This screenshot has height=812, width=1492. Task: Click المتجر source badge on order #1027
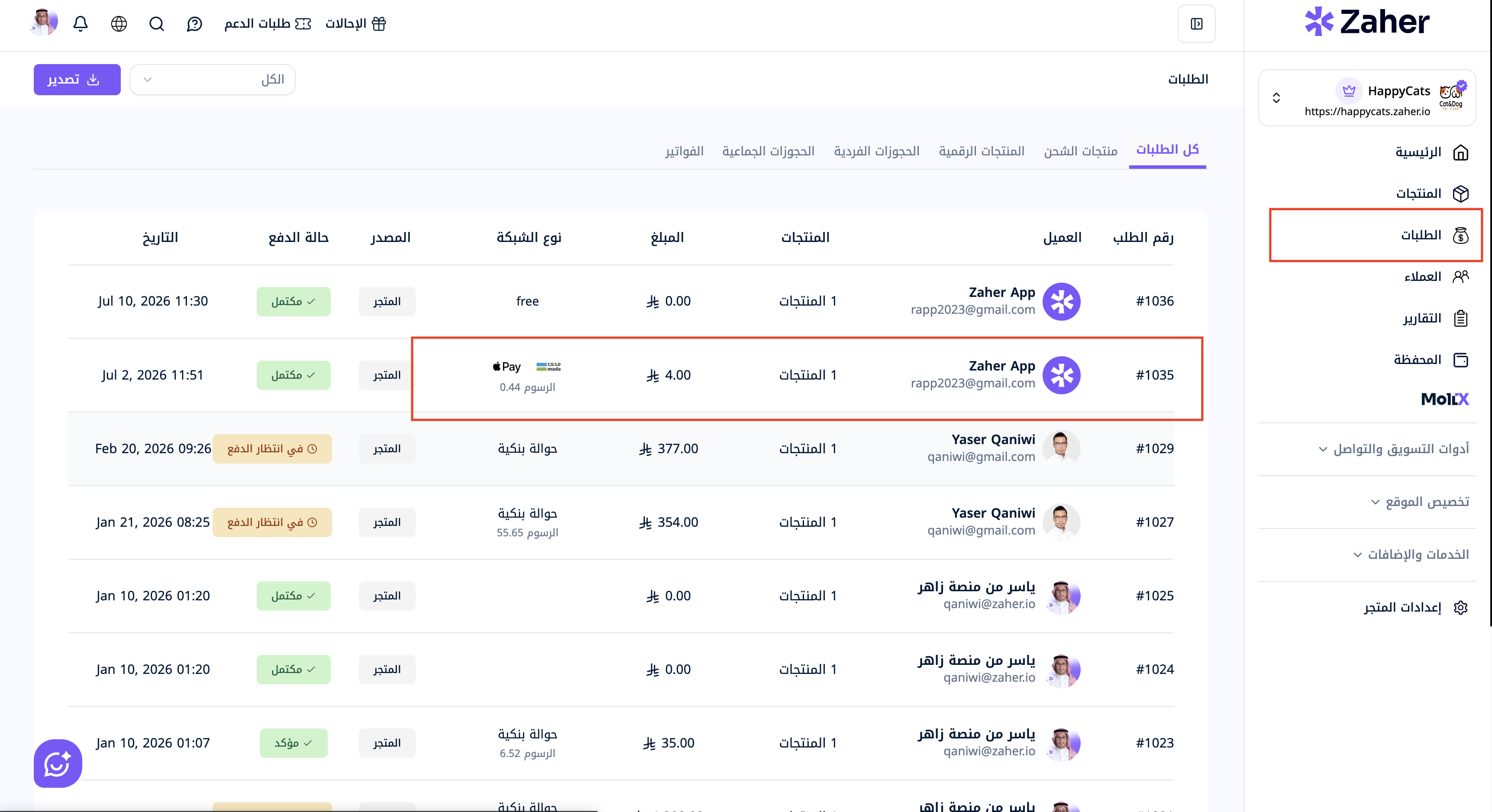[x=387, y=522]
